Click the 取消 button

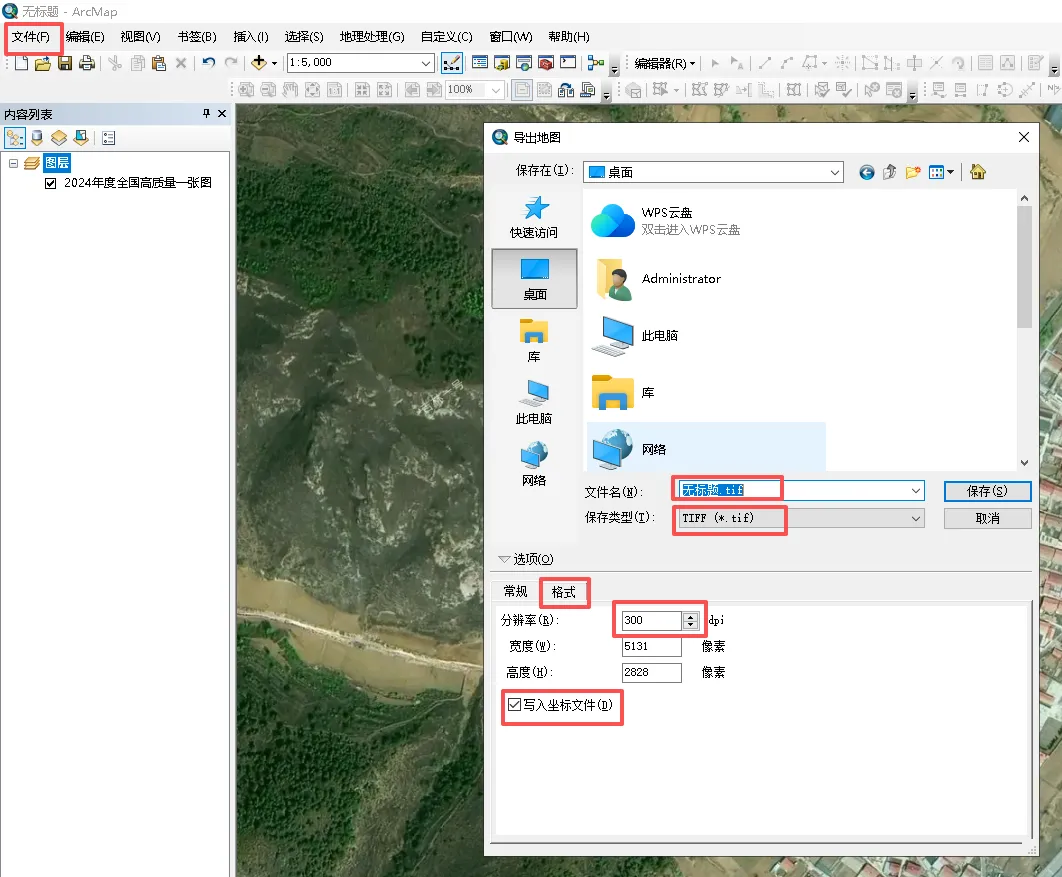click(x=987, y=518)
